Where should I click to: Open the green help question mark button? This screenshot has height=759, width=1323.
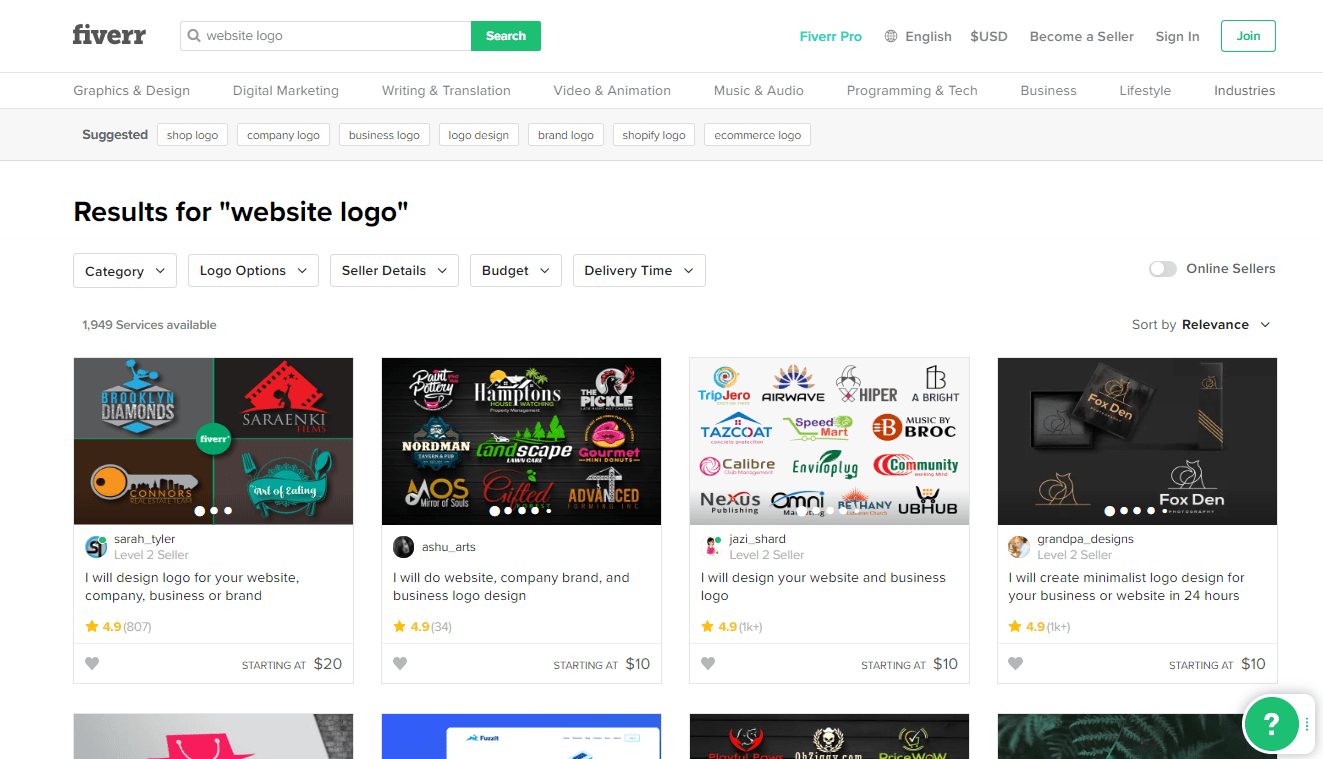click(1271, 723)
